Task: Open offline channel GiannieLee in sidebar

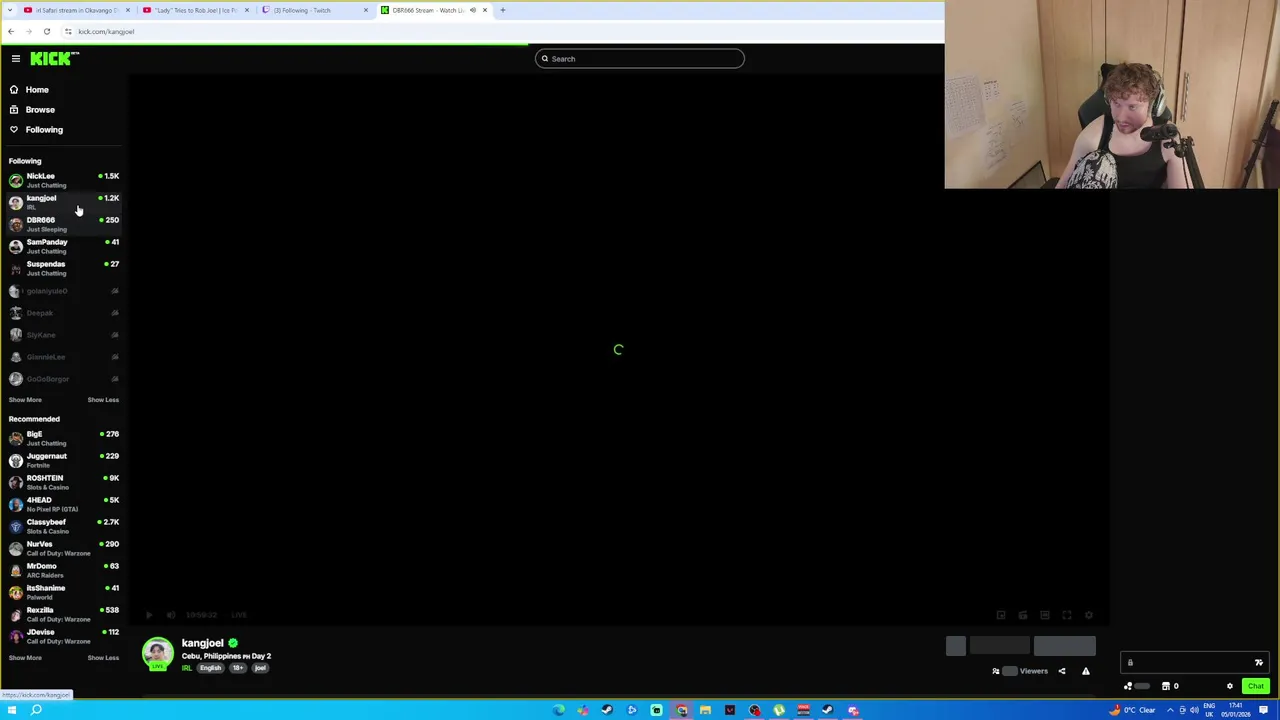Action: tap(64, 357)
